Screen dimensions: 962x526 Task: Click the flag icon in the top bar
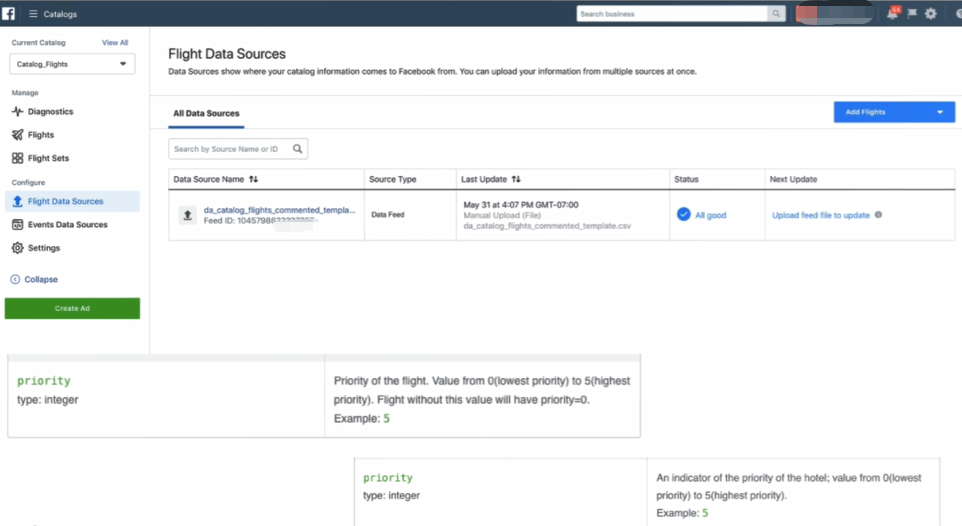tap(912, 14)
